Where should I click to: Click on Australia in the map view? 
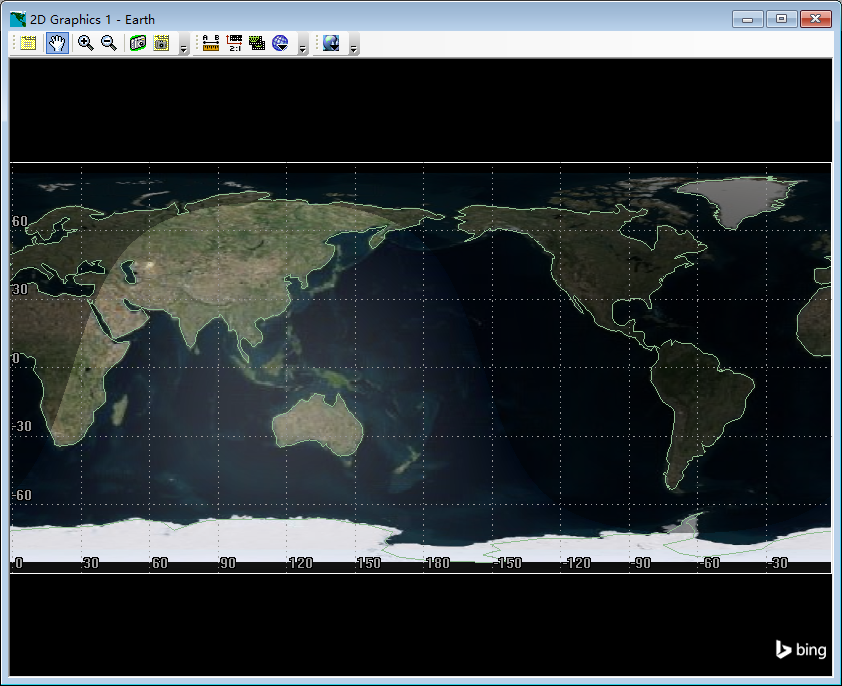[320, 420]
